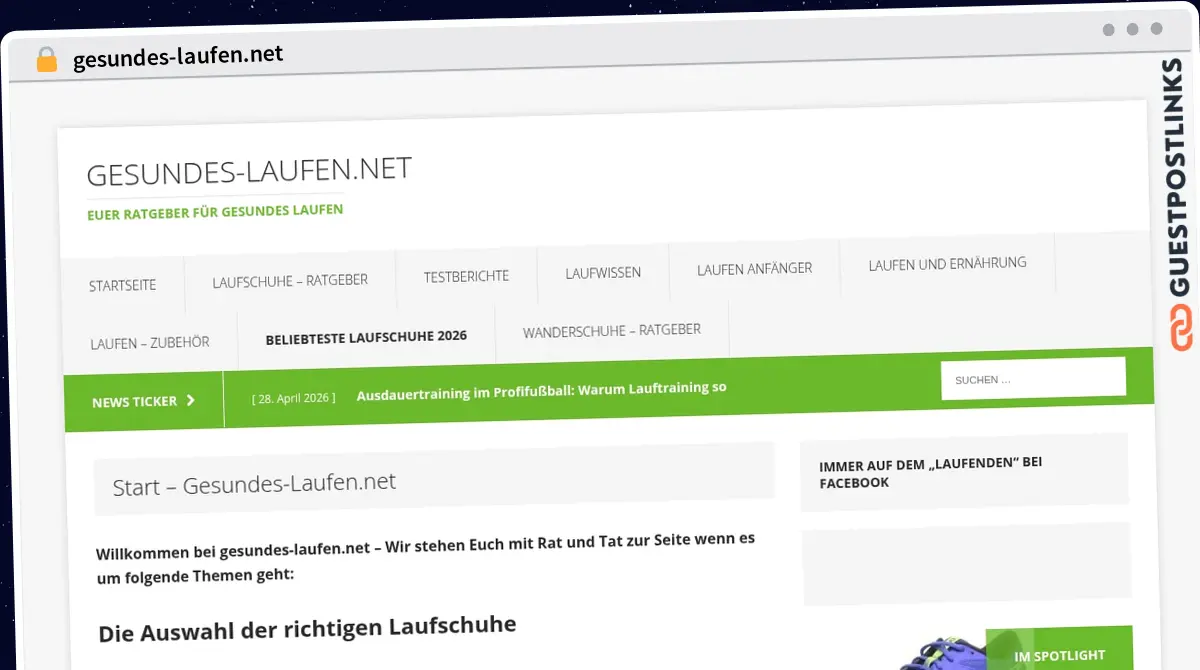Image resolution: width=1200 pixels, height=670 pixels.
Task: Click the Immer auf dem Laufenden bei Facebook heading
Action: pyautogui.click(x=930, y=473)
